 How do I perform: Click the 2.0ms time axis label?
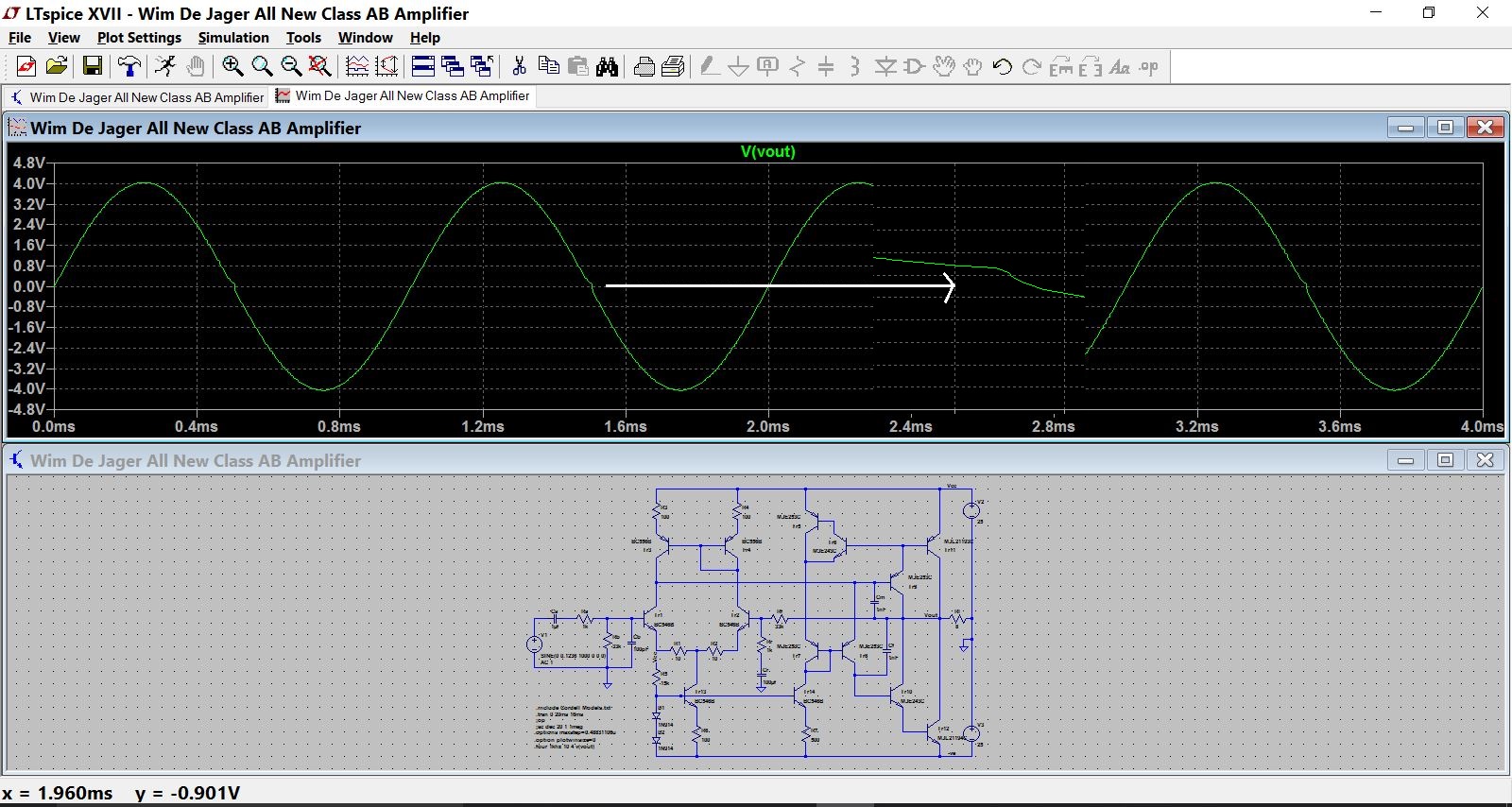pyautogui.click(x=768, y=426)
